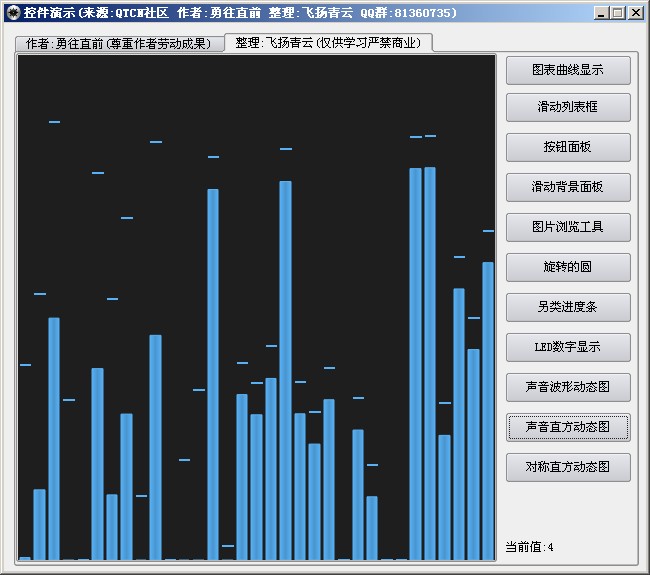Viewport: 650px width, 575px height.
Task: Open 滑动背景面板 demo
Action: pyautogui.click(x=568, y=187)
